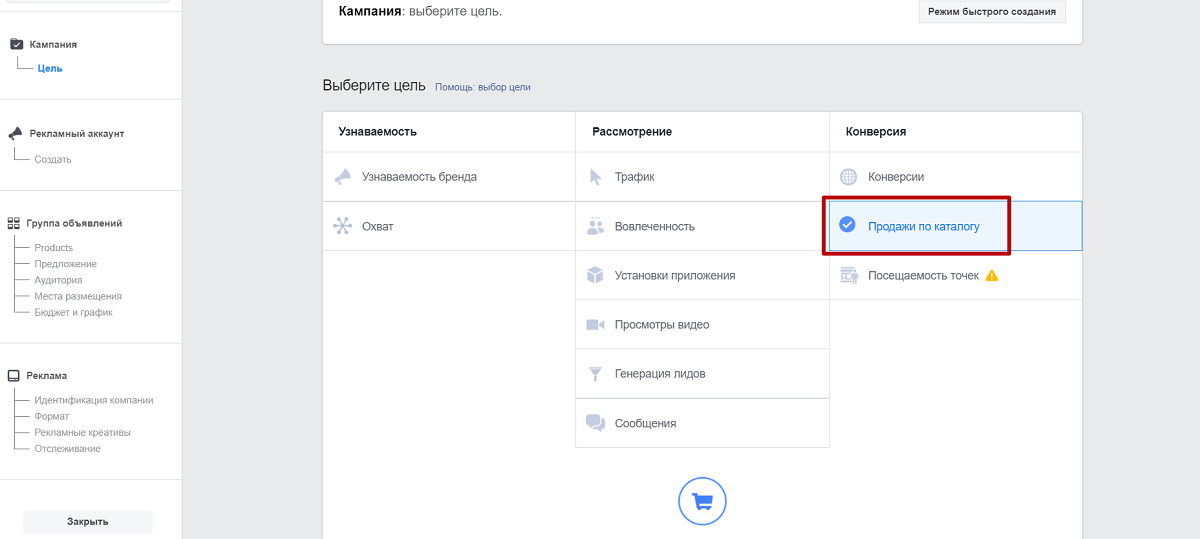The image size is (1200, 539).
Task: Click the Конверсии globe icon
Action: click(x=849, y=177)
